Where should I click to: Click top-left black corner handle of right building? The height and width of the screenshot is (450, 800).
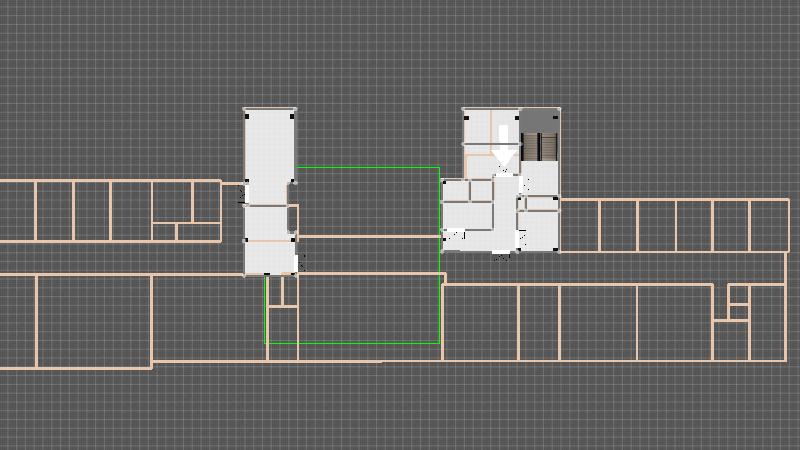tap(467, 117)
